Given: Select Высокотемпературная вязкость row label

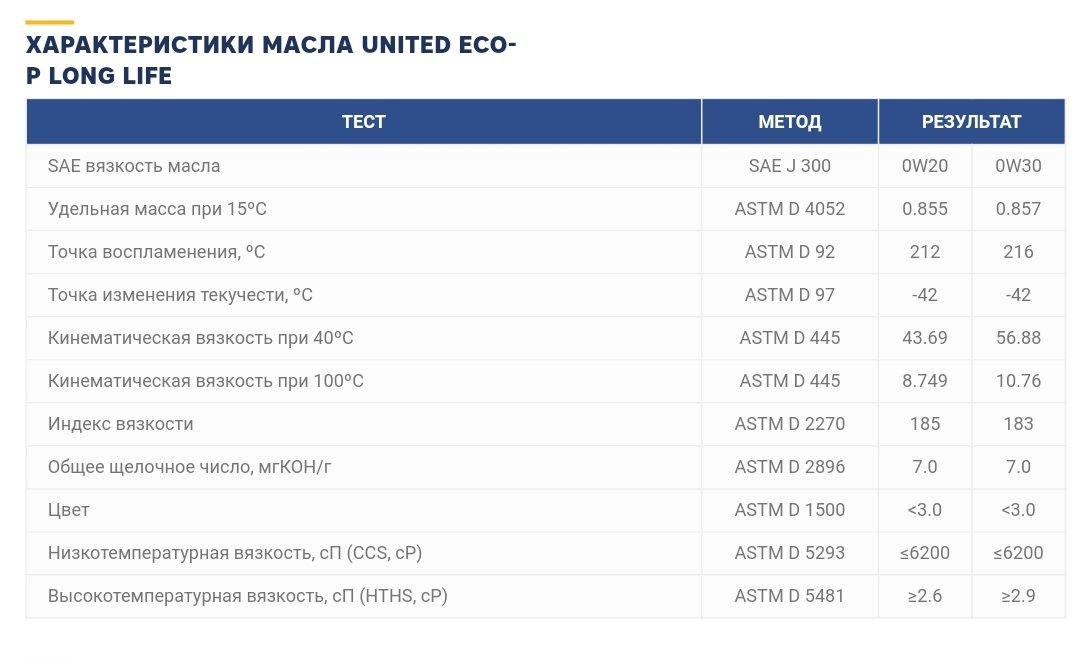Looking at the screenshot, I should (x=247, y=596).
